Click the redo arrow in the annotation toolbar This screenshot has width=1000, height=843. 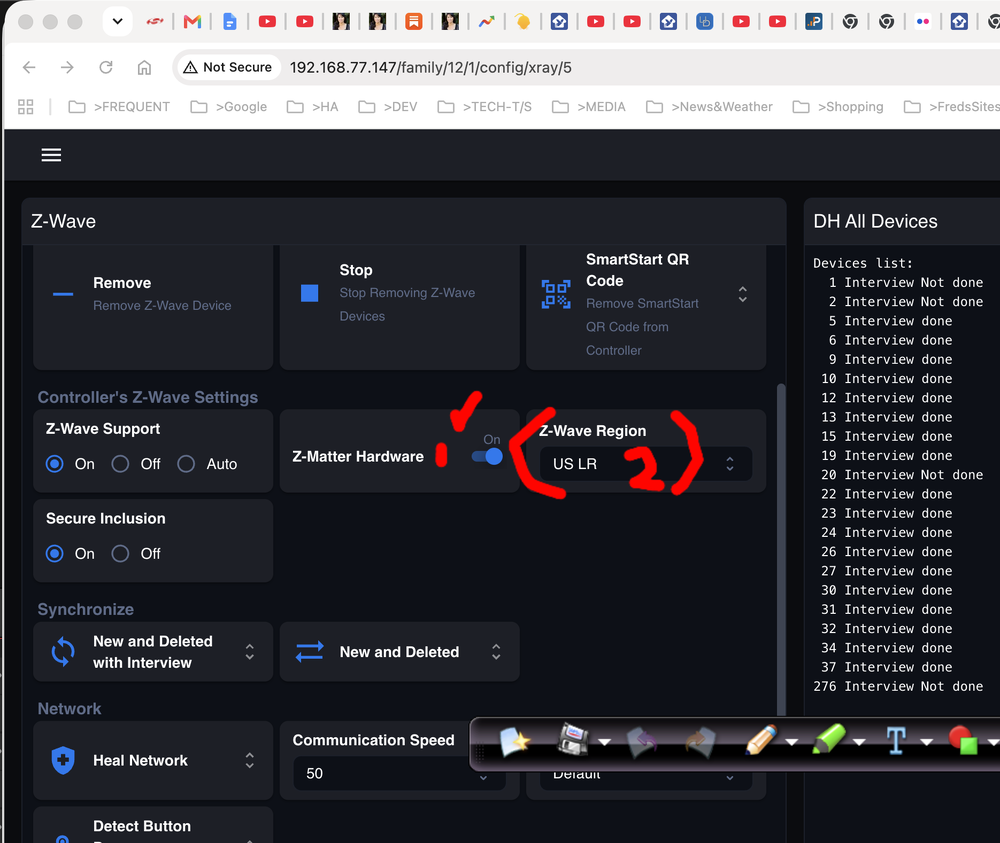(x=700, y=742)
